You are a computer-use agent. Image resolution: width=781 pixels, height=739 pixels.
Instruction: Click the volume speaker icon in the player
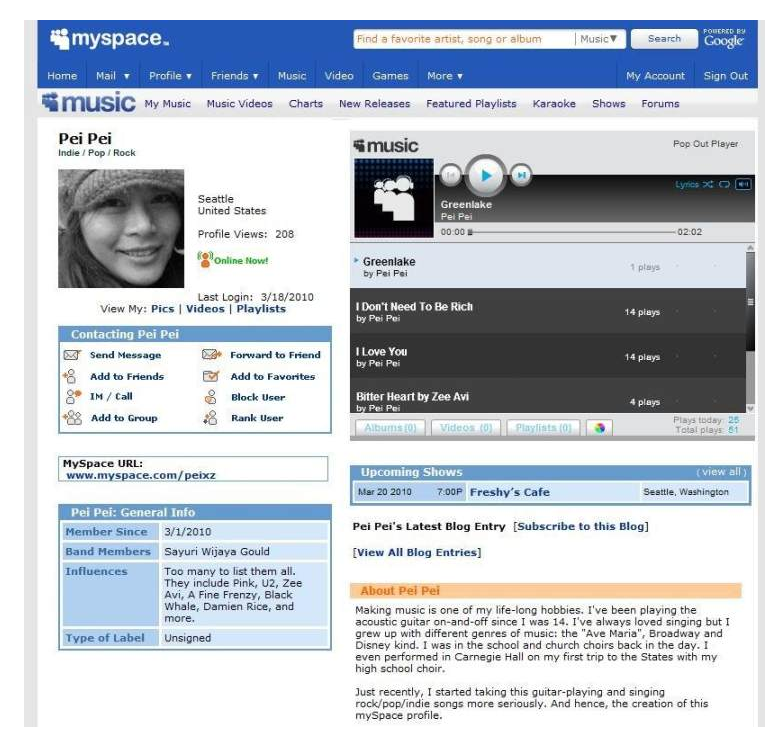point(743,184)
